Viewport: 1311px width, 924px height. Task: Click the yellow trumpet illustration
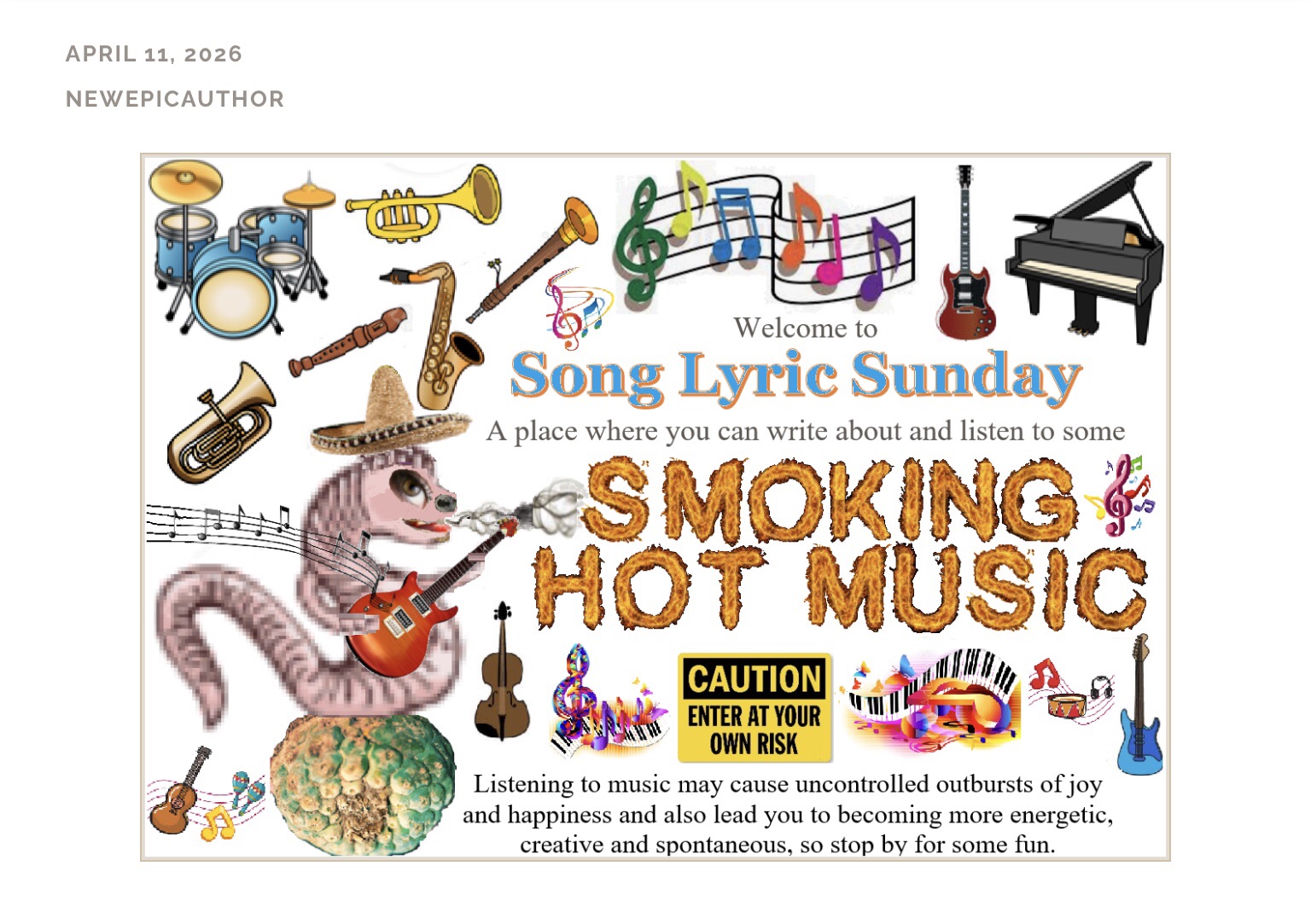pos(423,205)
